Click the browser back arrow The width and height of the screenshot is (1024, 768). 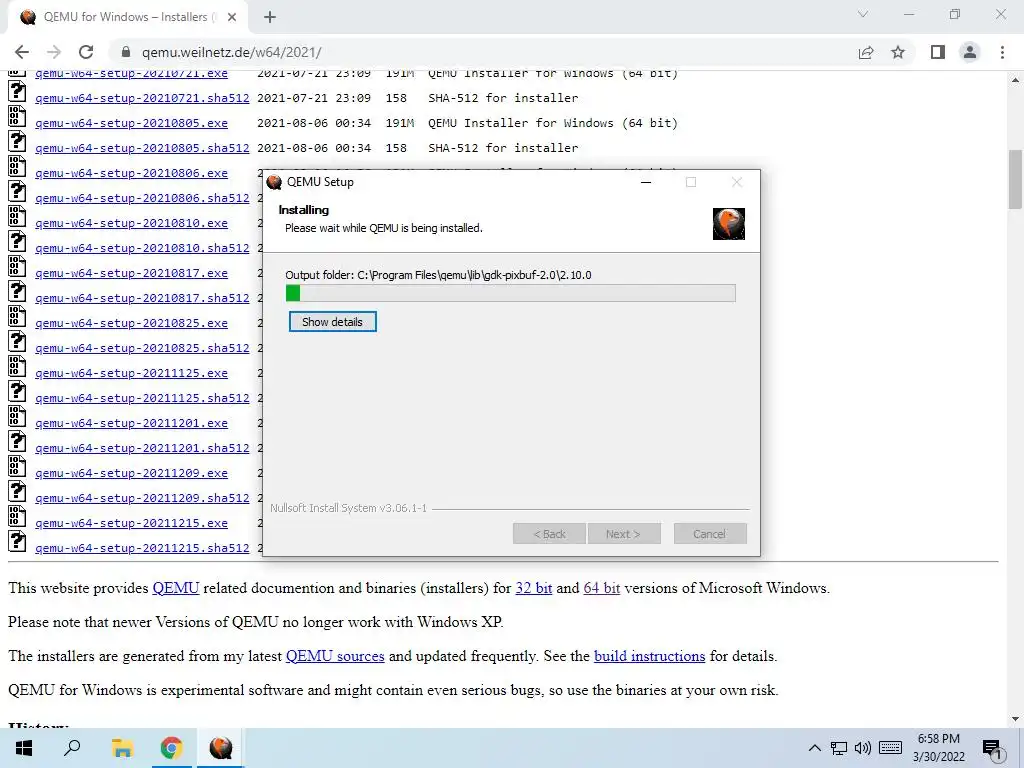click(22, 52)
